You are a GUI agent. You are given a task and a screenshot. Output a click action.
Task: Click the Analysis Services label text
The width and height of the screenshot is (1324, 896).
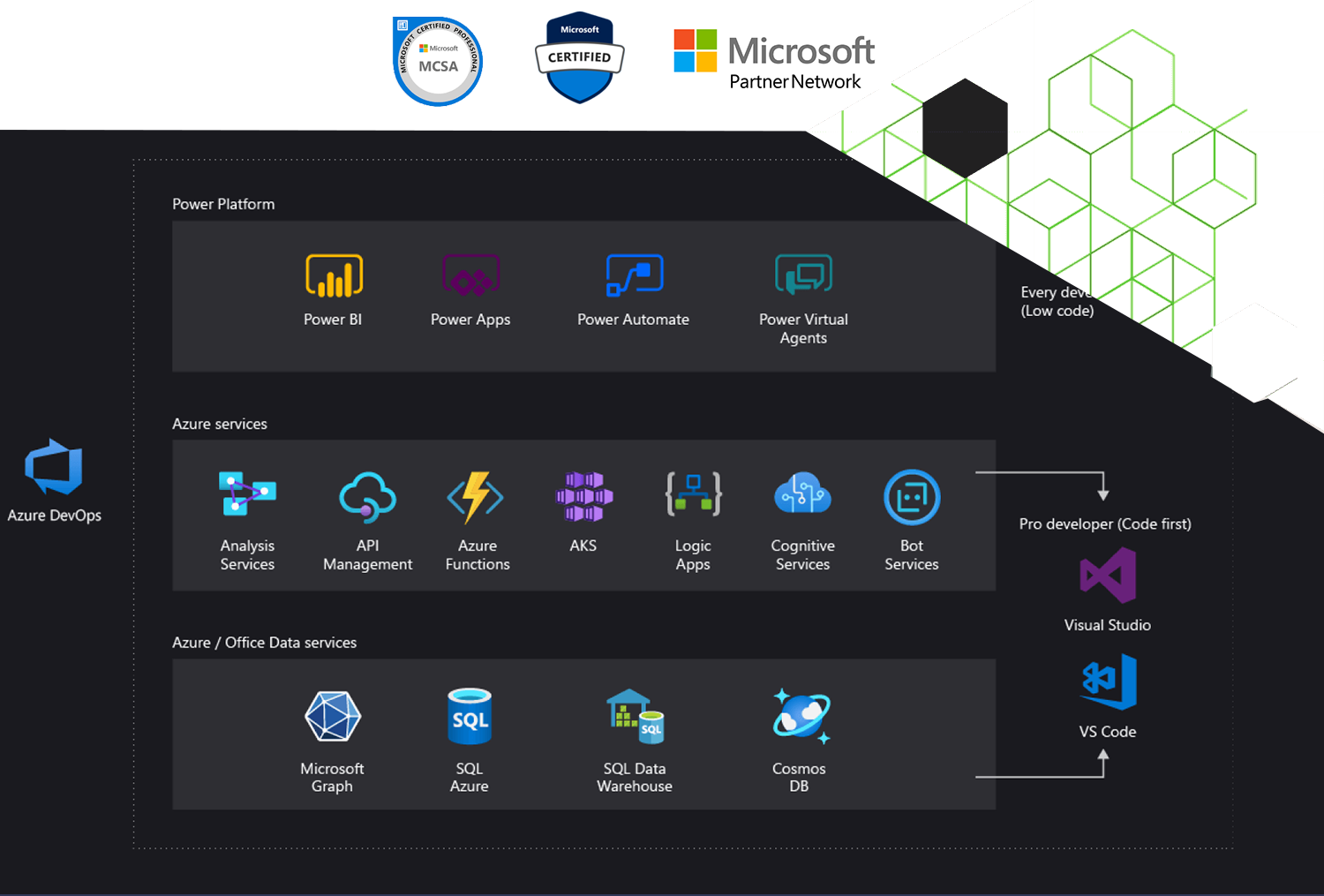pos(247,554)
